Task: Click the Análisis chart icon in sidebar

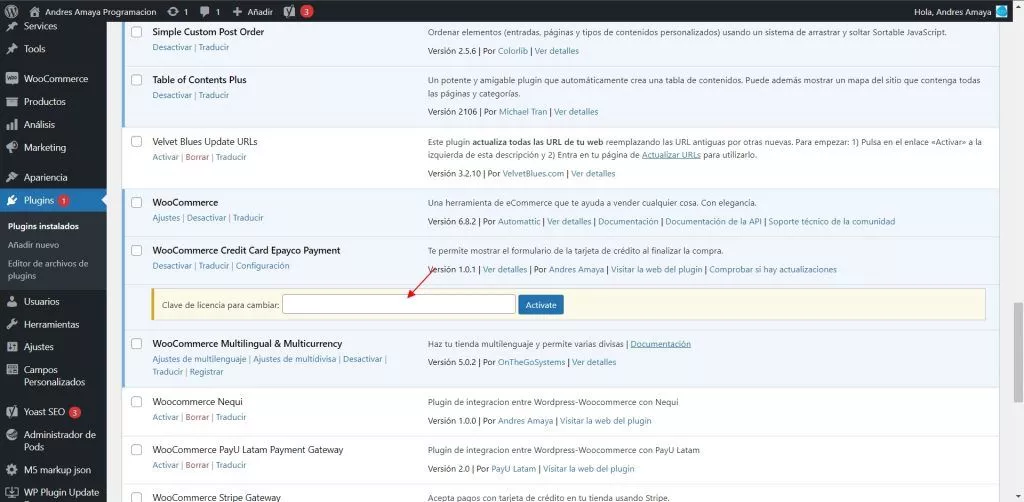Action: click(x=12, y=125)
